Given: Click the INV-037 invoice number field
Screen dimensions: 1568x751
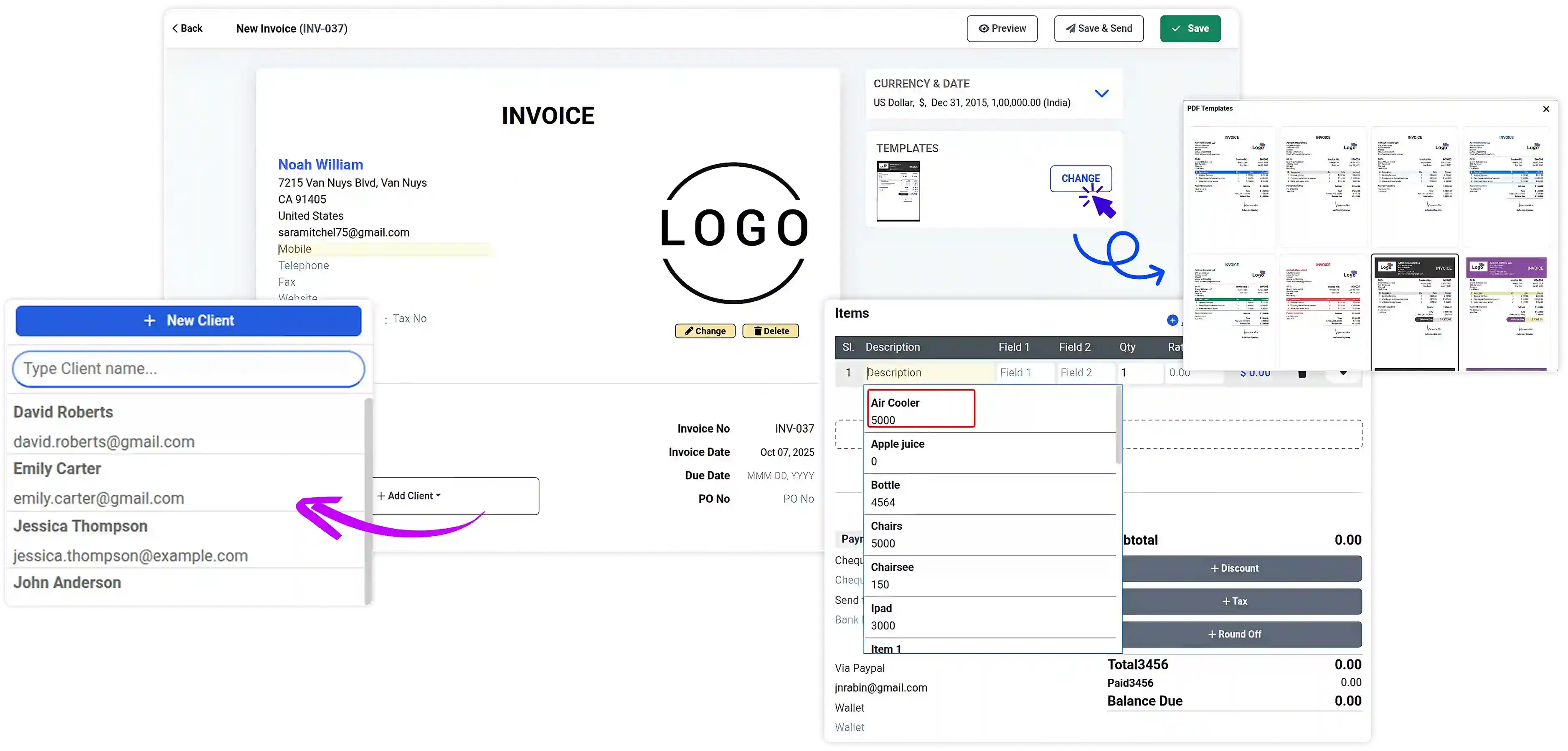Looking at the screenshot, I should tap(794, 429).
